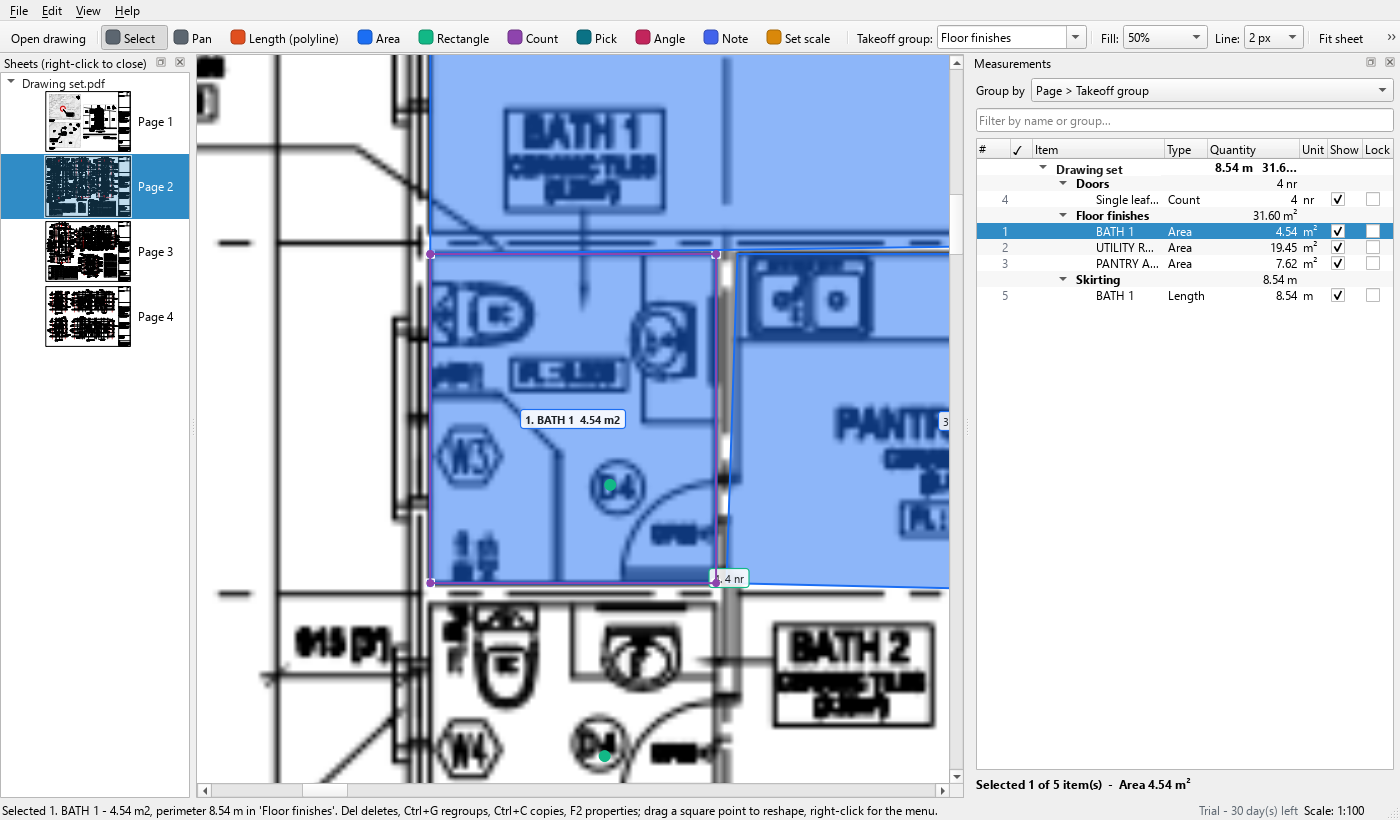This screenshot has width=1400, height=820.
Task: Show more toolbar items via overflow chevron
Action: pyautogui.click(x=1390, y=38)
